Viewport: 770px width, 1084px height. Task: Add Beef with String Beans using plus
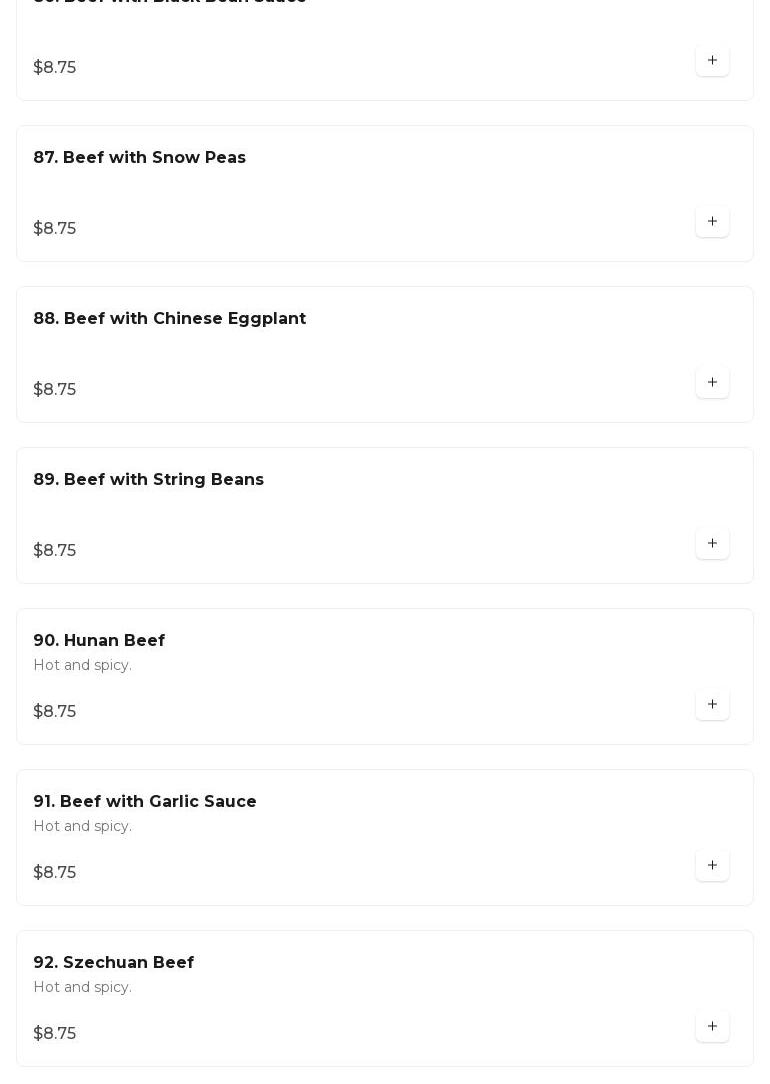(x=712, y=543)
